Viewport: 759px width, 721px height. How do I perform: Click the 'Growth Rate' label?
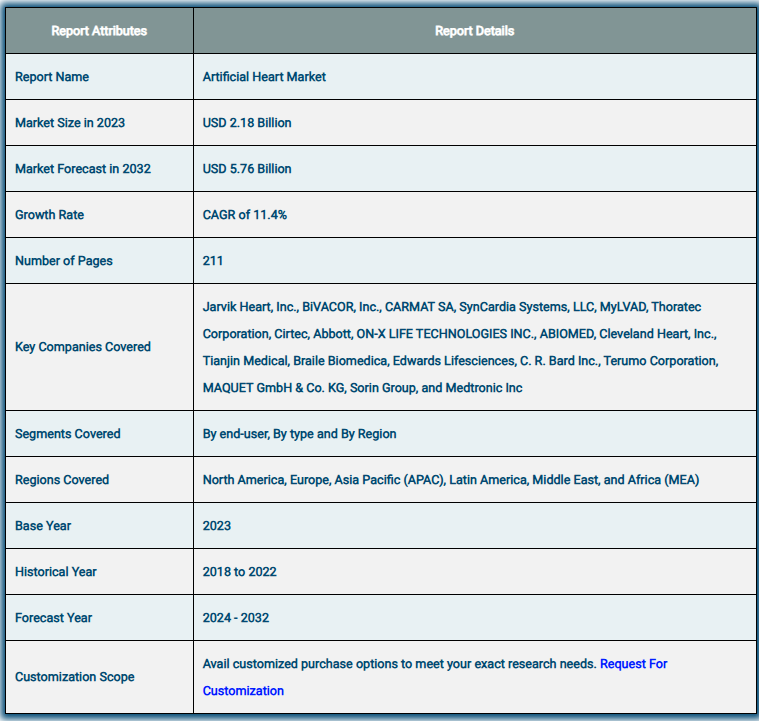pyautogui.click(x=49, y=215)
